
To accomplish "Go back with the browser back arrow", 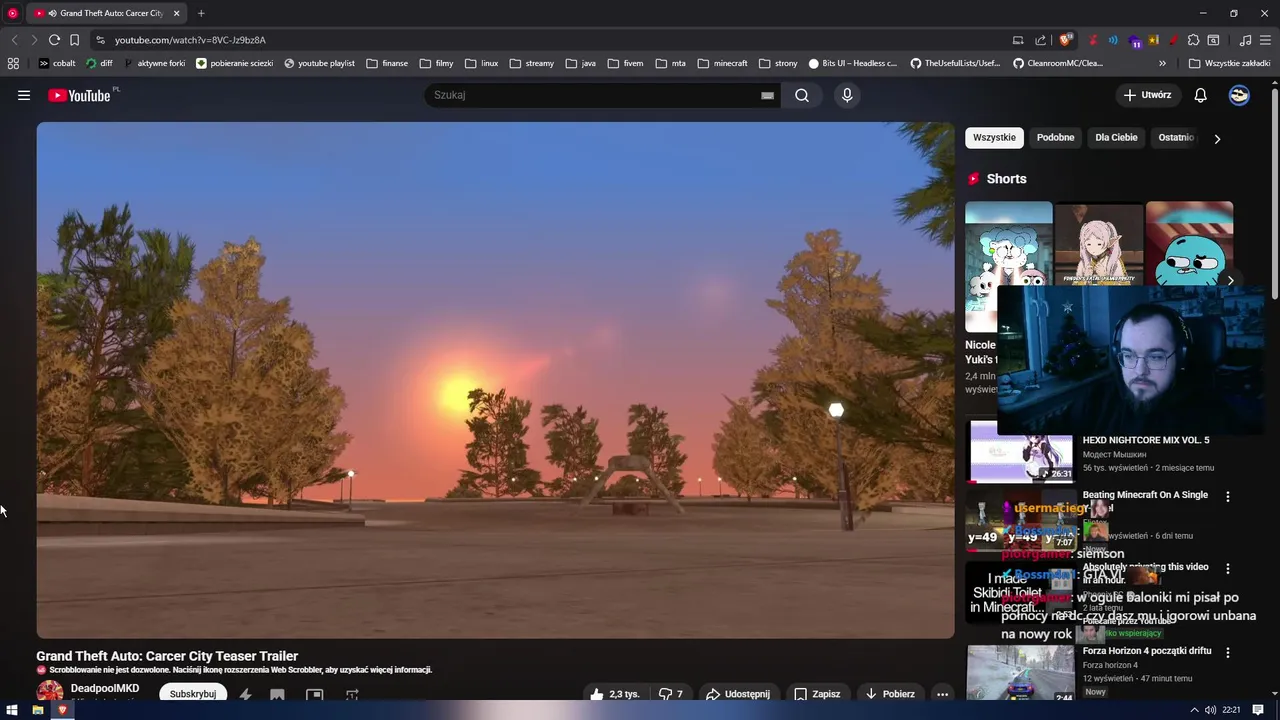I will click(14, 40).
